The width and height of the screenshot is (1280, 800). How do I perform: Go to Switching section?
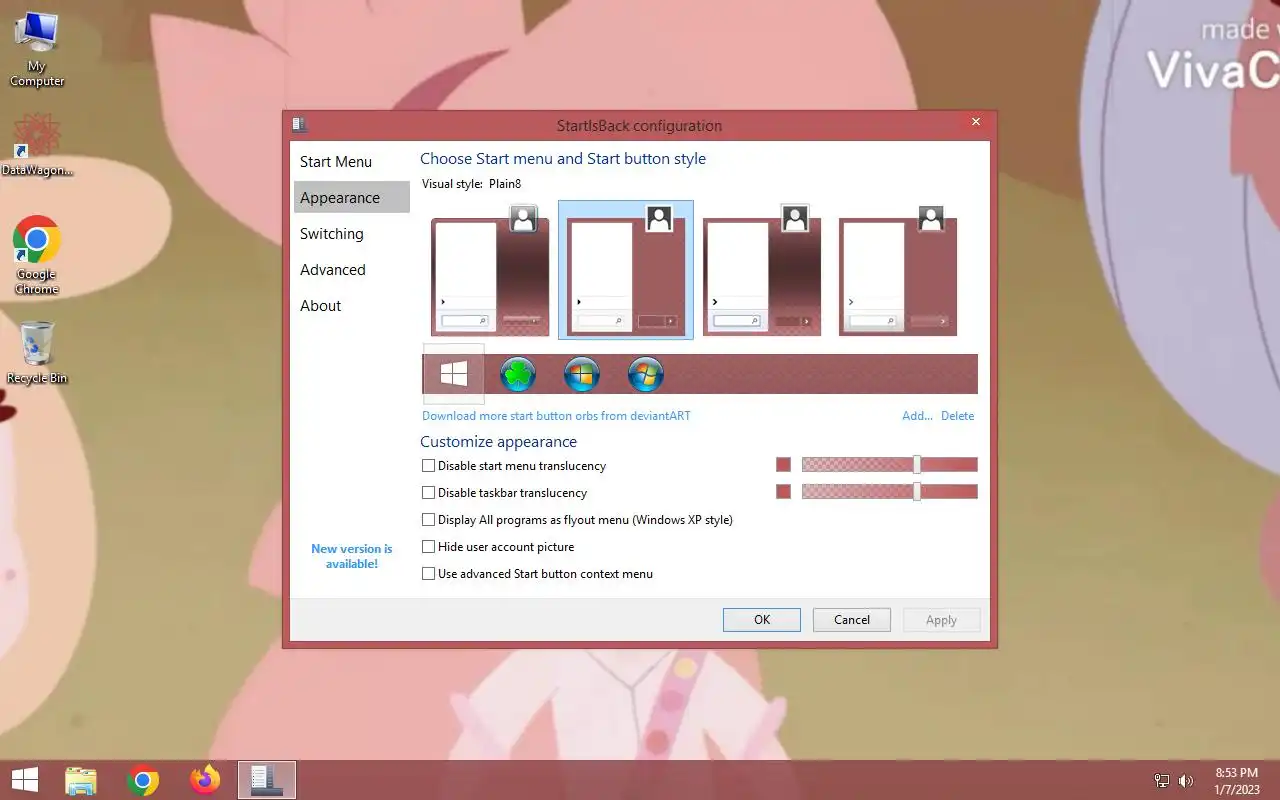pos(352,234)
